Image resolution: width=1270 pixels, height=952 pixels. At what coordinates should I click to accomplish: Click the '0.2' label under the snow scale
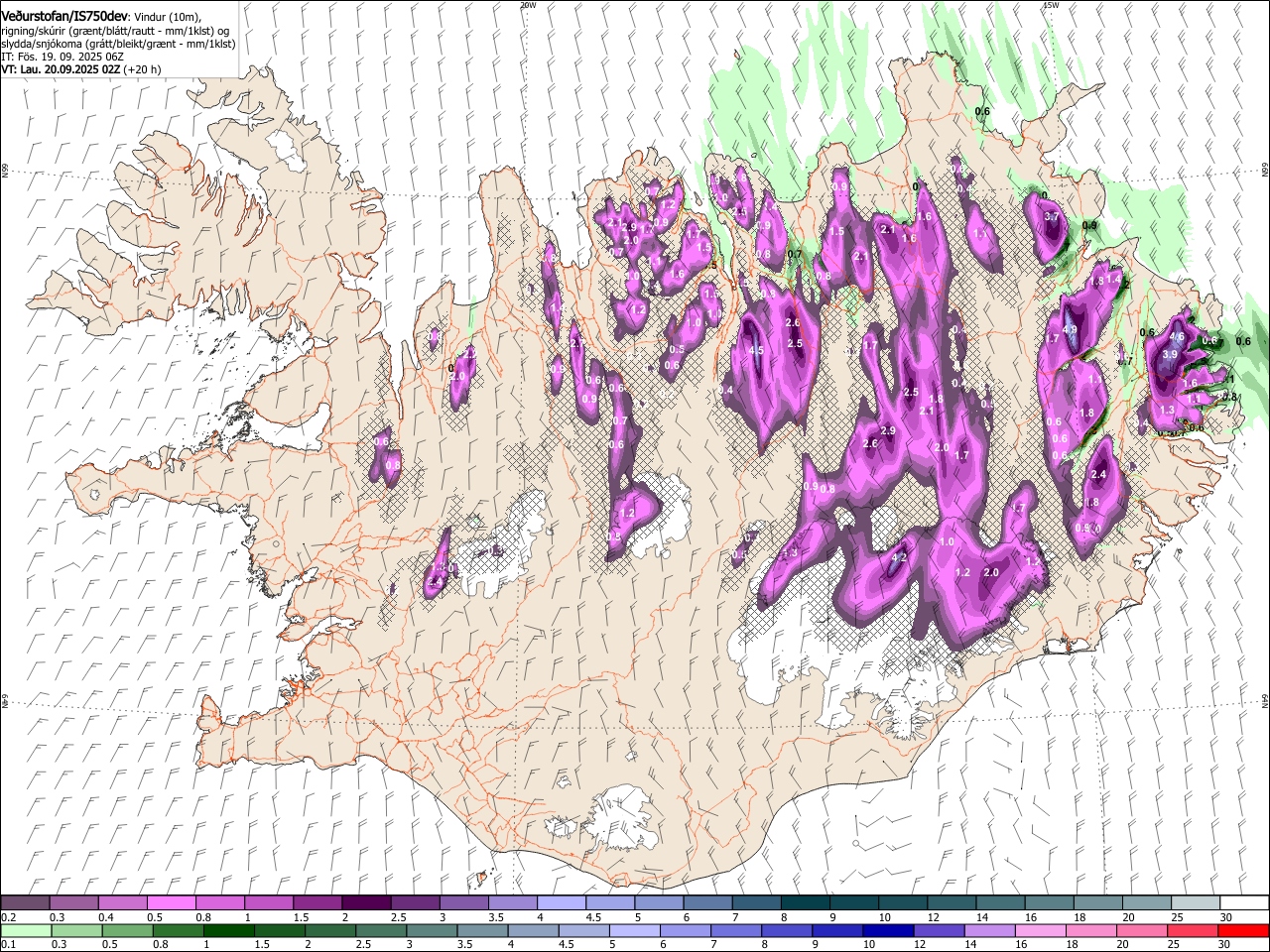tap(7, 917)
